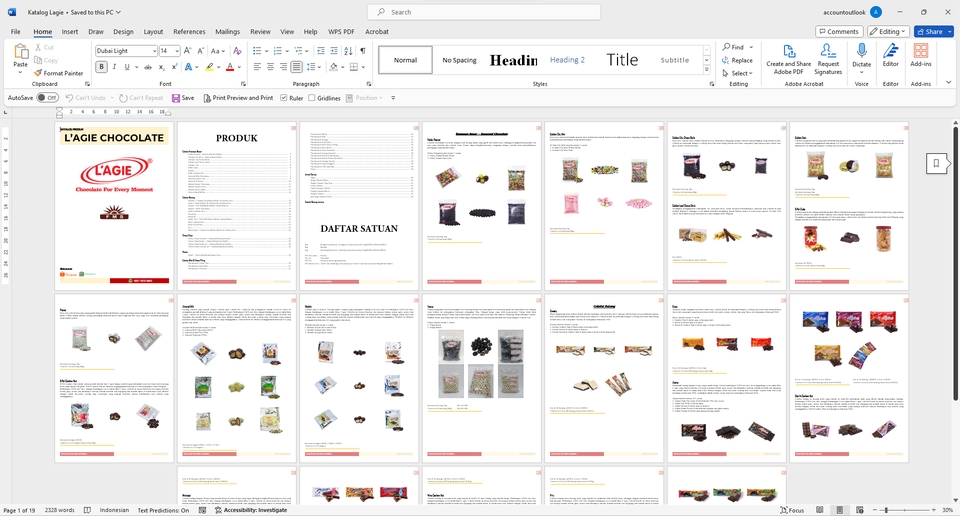Shrink font size icon

(x=200, y=51)
